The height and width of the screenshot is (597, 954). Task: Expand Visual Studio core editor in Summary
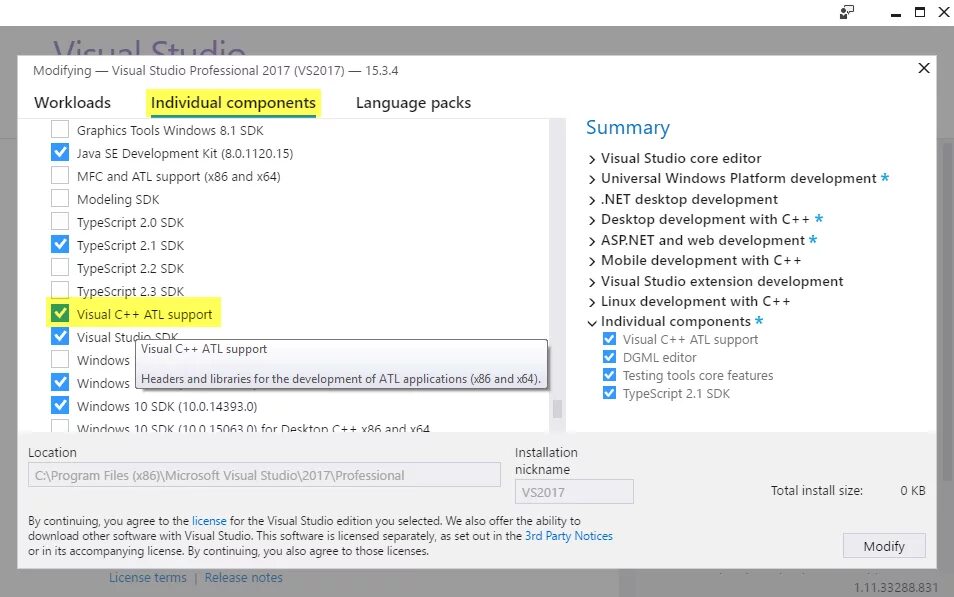tap(592, 159)
